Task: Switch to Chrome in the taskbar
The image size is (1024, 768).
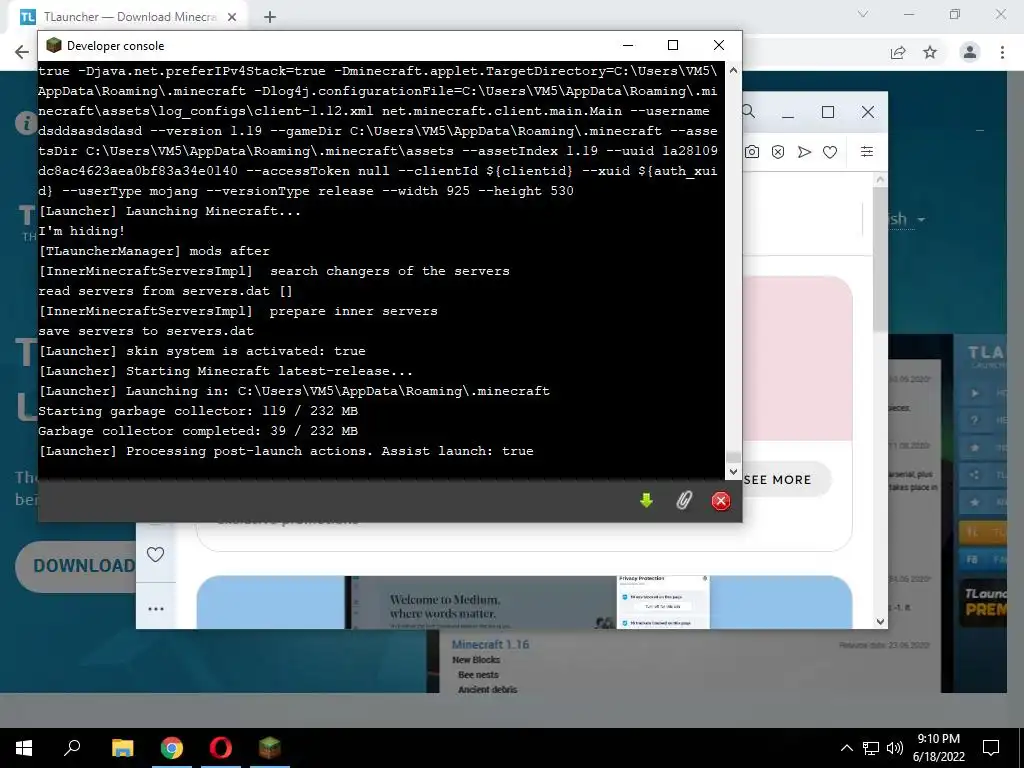Action: (x=172, y=748)
